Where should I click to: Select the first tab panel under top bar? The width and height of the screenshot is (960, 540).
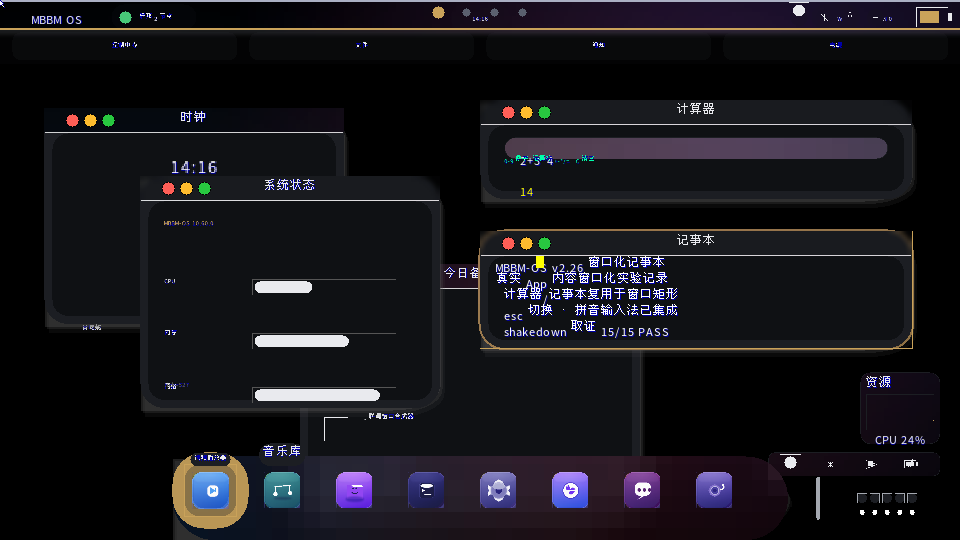tap(124, 45)
